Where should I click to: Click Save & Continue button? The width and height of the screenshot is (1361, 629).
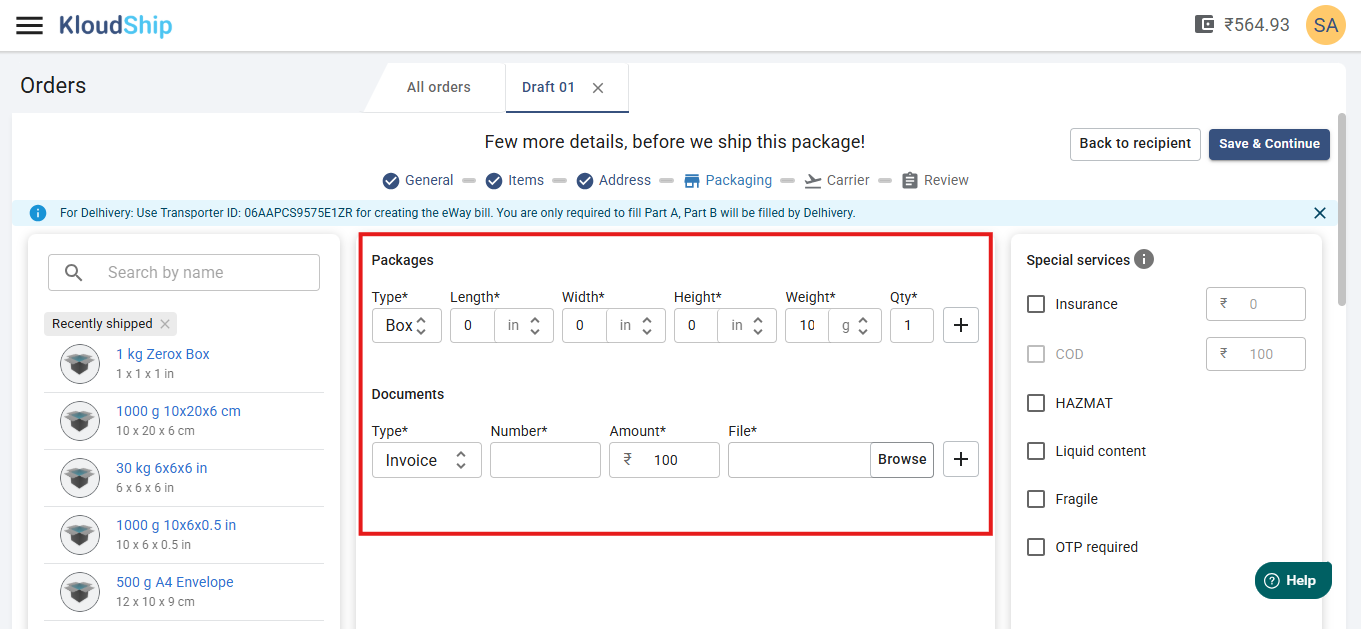(x=1269, y=144)
